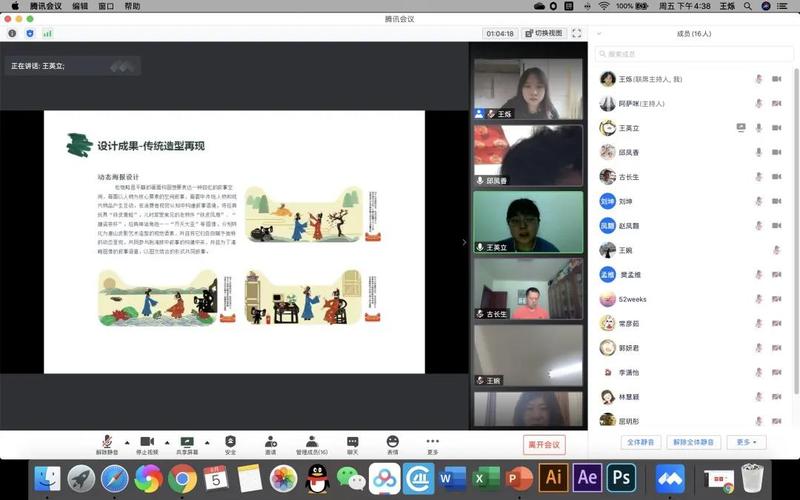Click the network signal strength icon
The image size is (800, 500).
[x=47, y=33]
